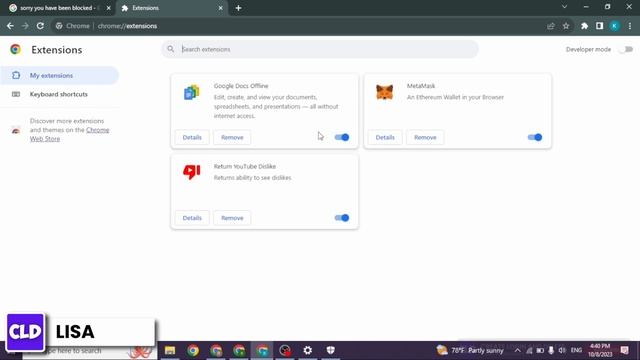Screen dimensions: 640x360
Task: Click the ENG language indicator
Action: 576,350
